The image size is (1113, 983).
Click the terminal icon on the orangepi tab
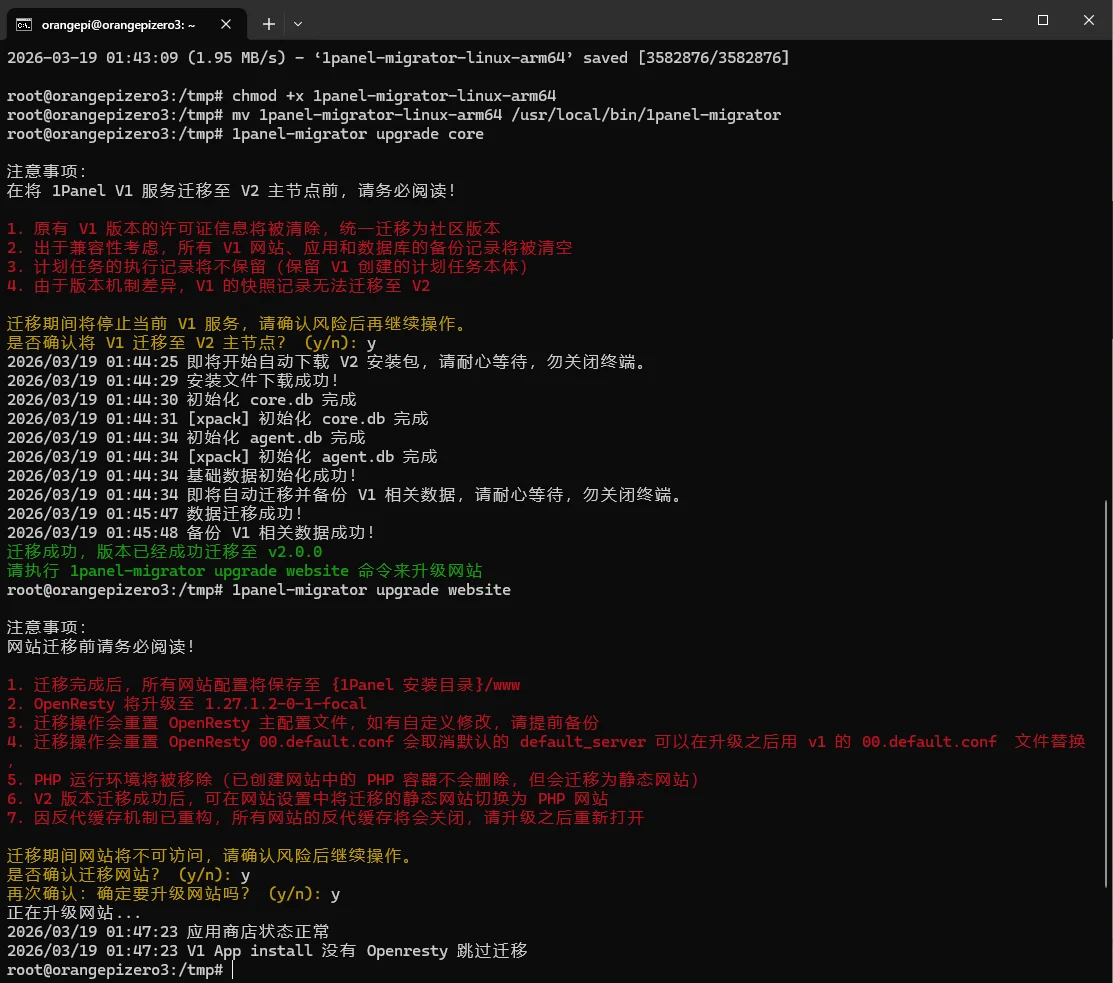coord(25,23)
